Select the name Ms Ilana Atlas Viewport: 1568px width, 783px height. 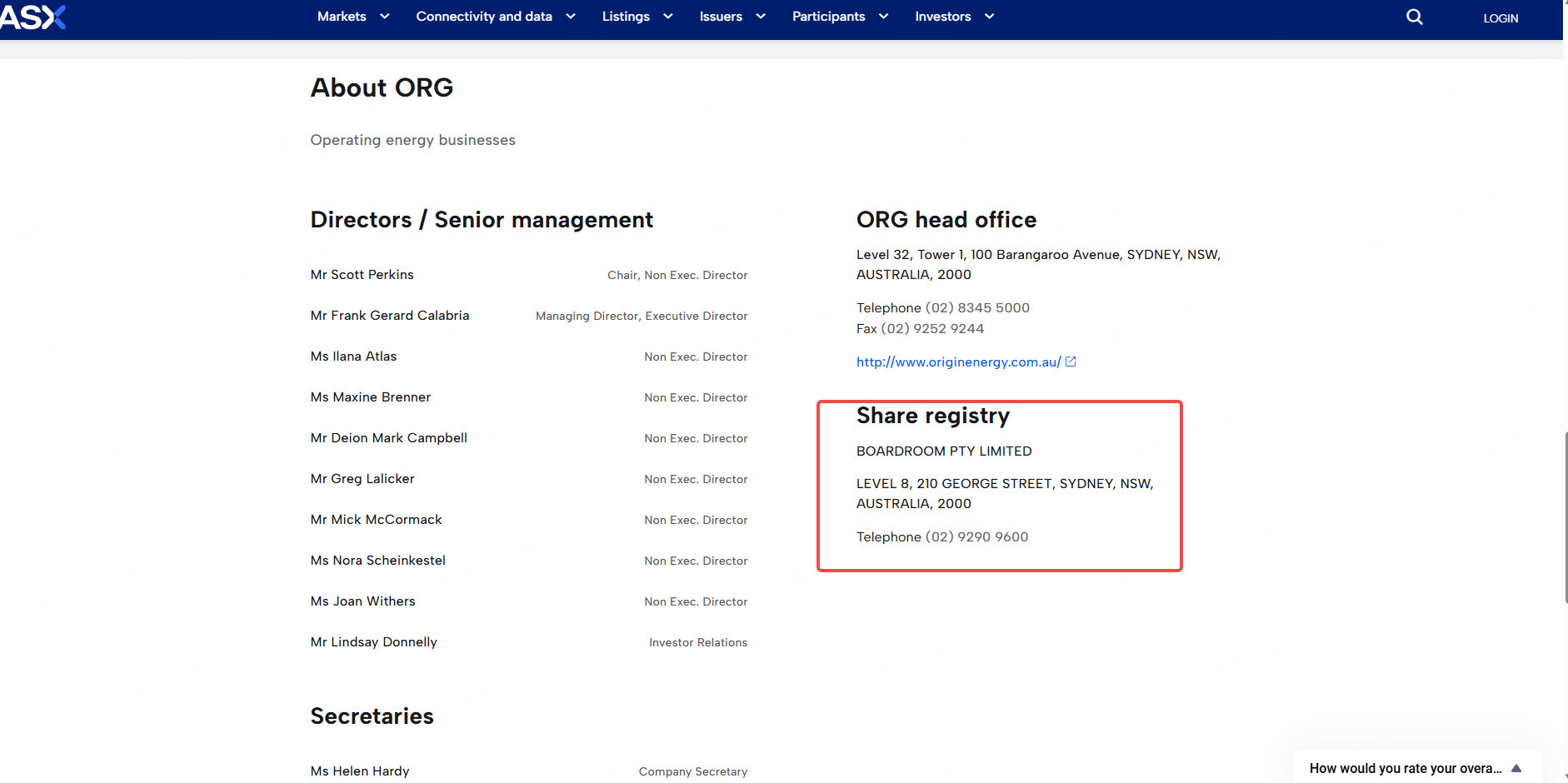click(x=353, y=357)
